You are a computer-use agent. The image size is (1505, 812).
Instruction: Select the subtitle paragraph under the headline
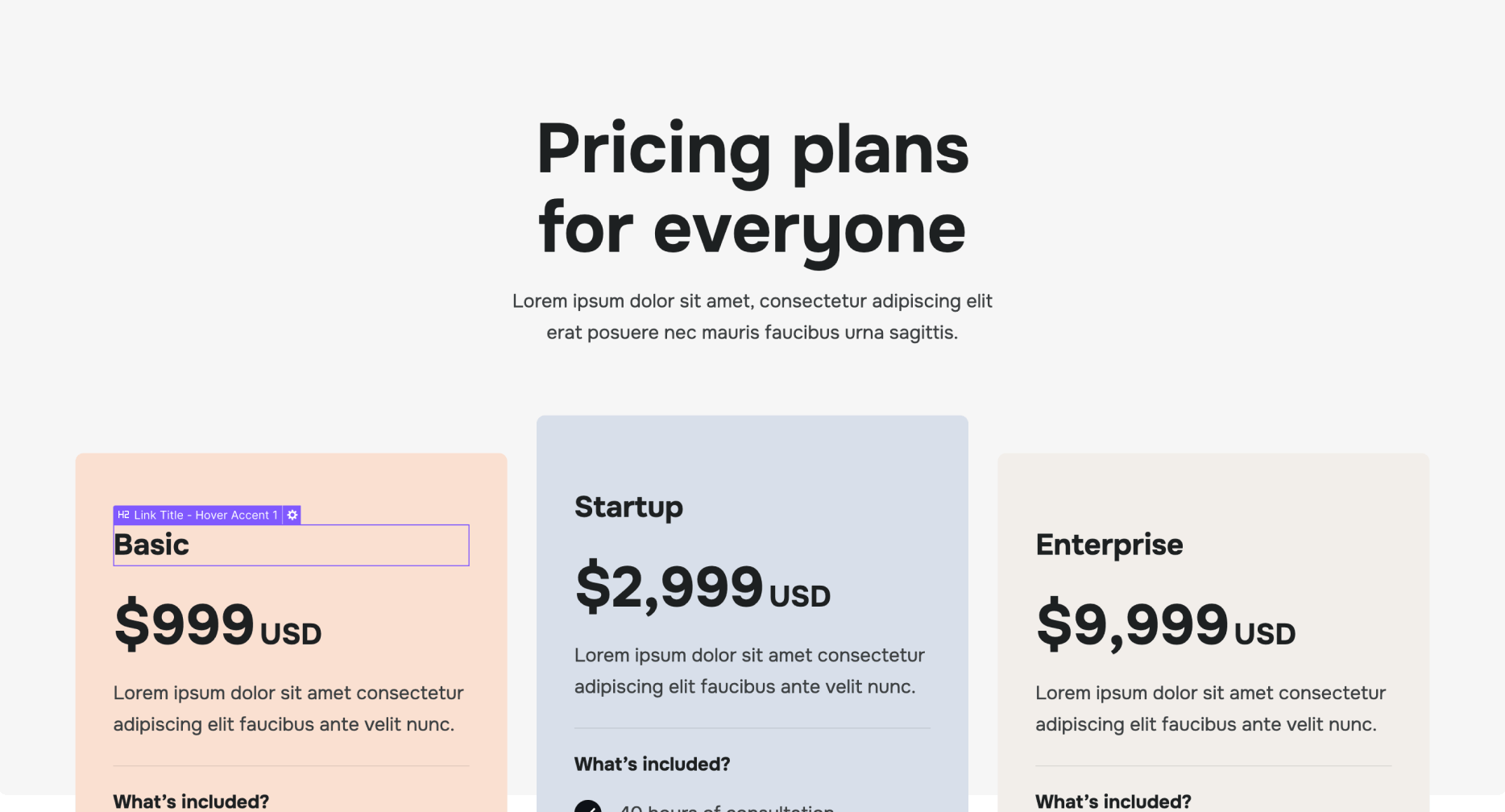pyautogui.click(x=752, y=316)
